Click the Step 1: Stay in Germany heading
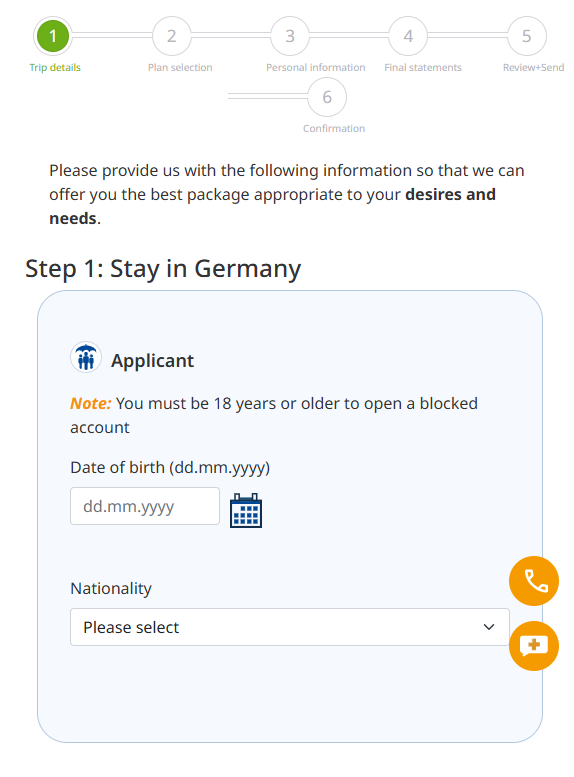This screenshot has width=574, height=777. click(x=163, y=269)
